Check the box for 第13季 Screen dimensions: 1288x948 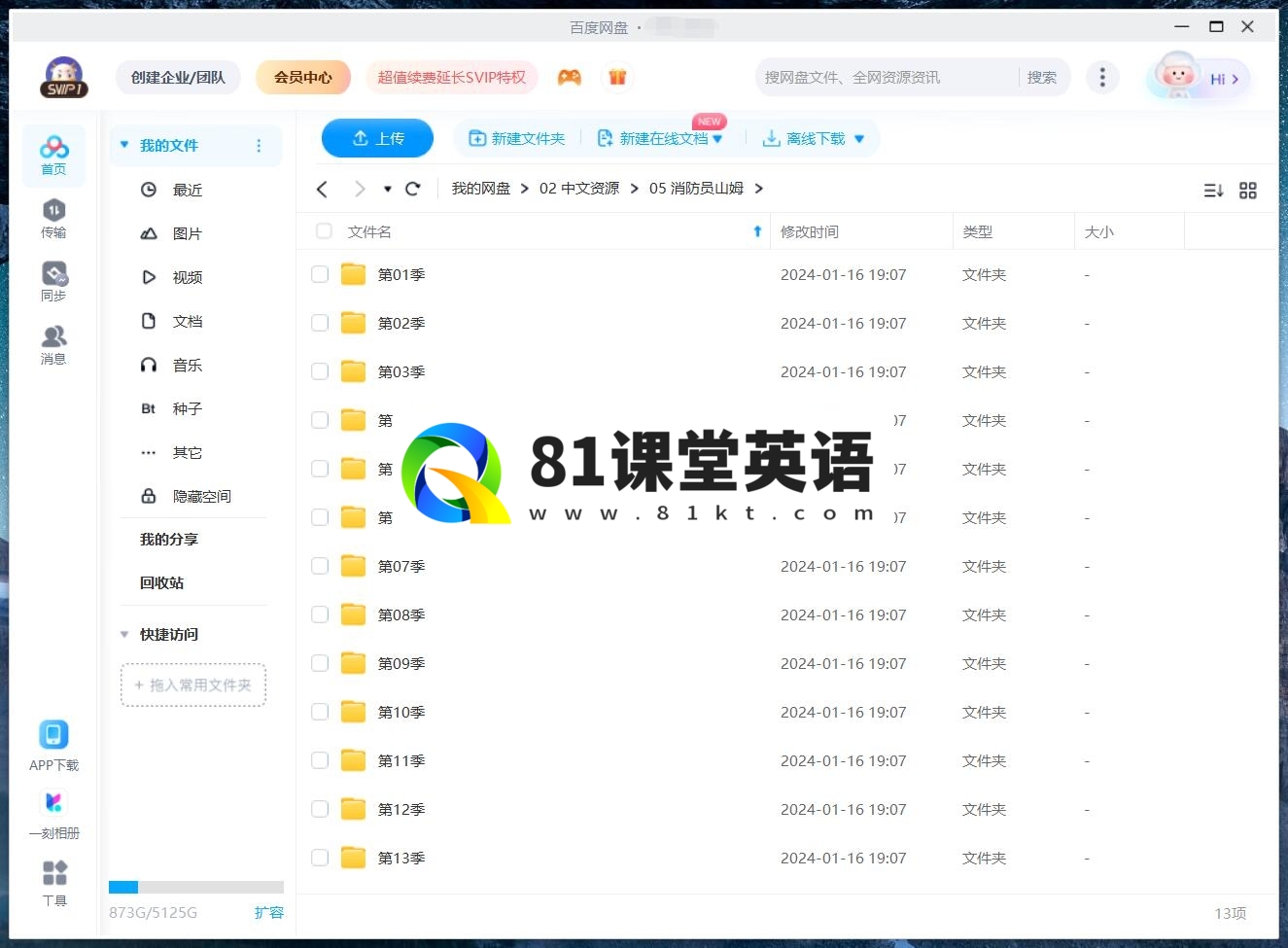click(320, 858)
